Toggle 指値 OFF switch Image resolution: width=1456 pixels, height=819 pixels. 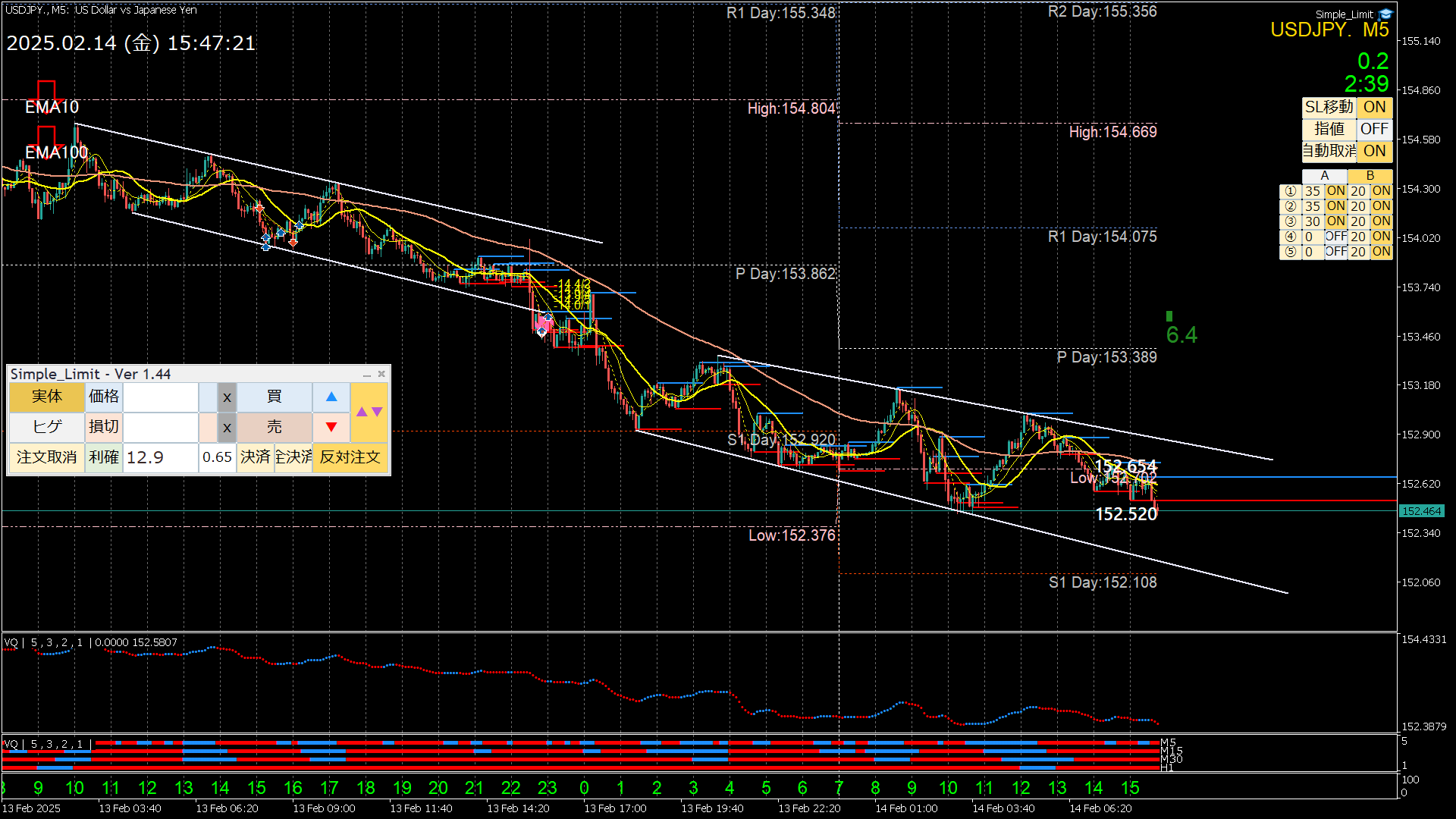[1374, 129]
